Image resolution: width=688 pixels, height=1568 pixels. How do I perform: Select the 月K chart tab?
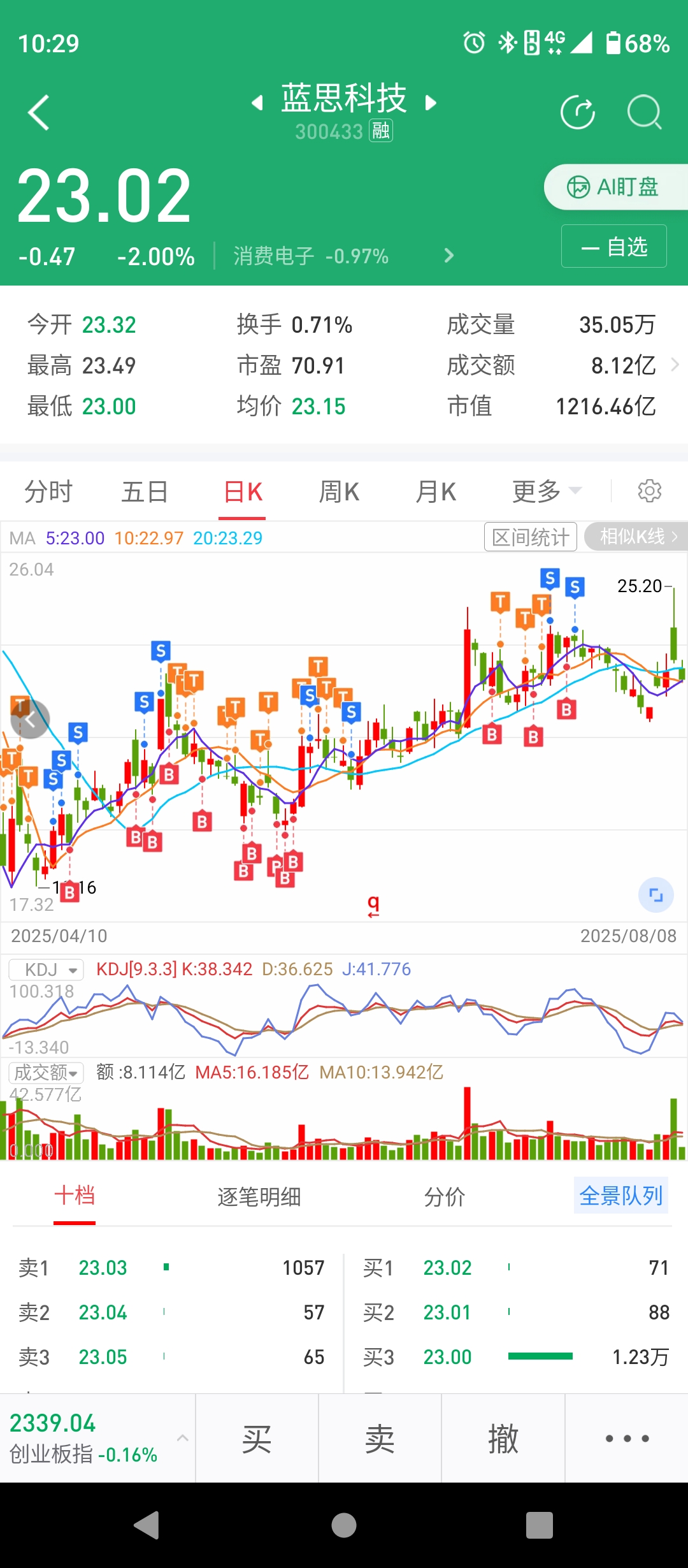(436, 492)
